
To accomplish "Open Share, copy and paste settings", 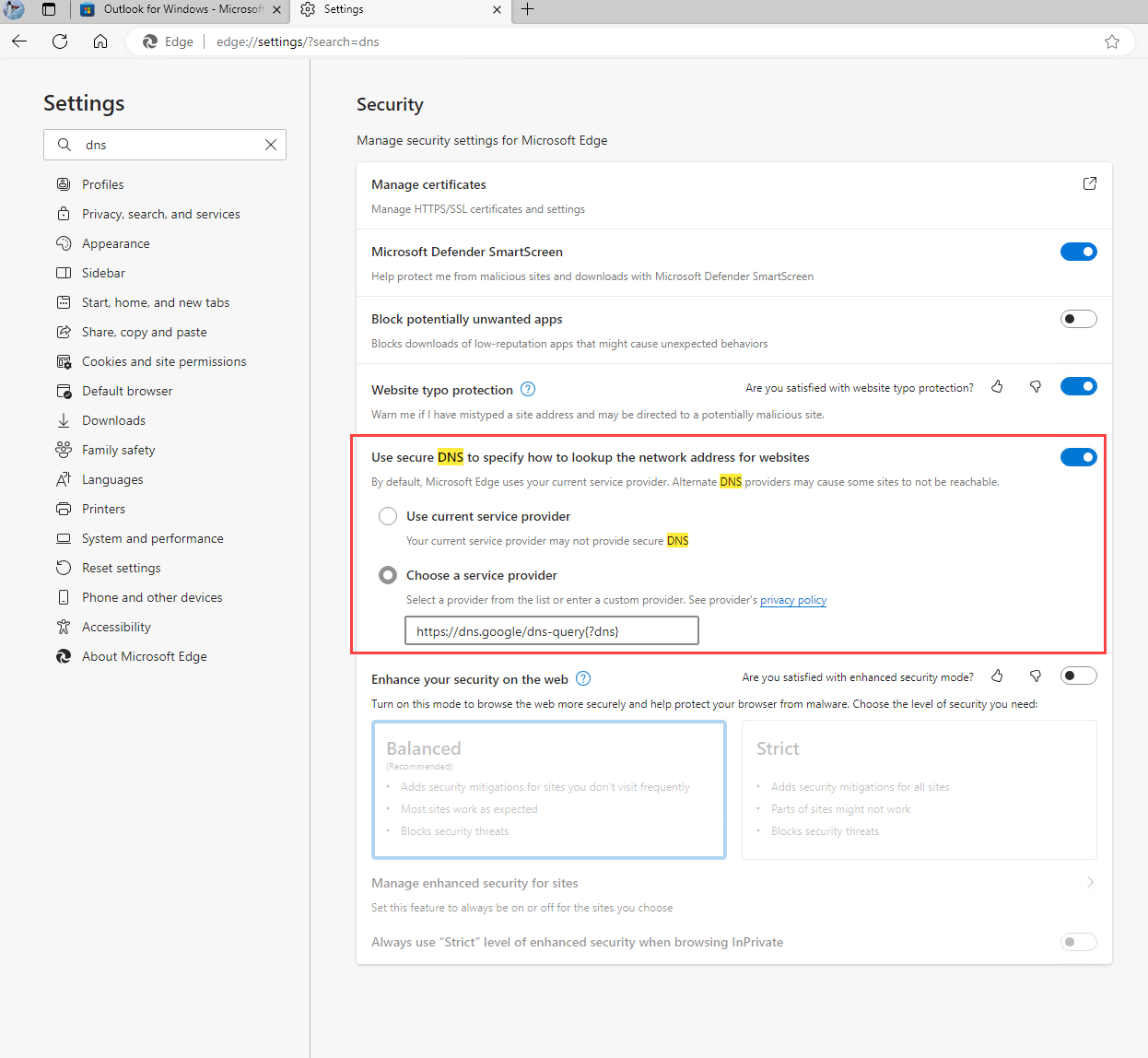I will 145,332.
